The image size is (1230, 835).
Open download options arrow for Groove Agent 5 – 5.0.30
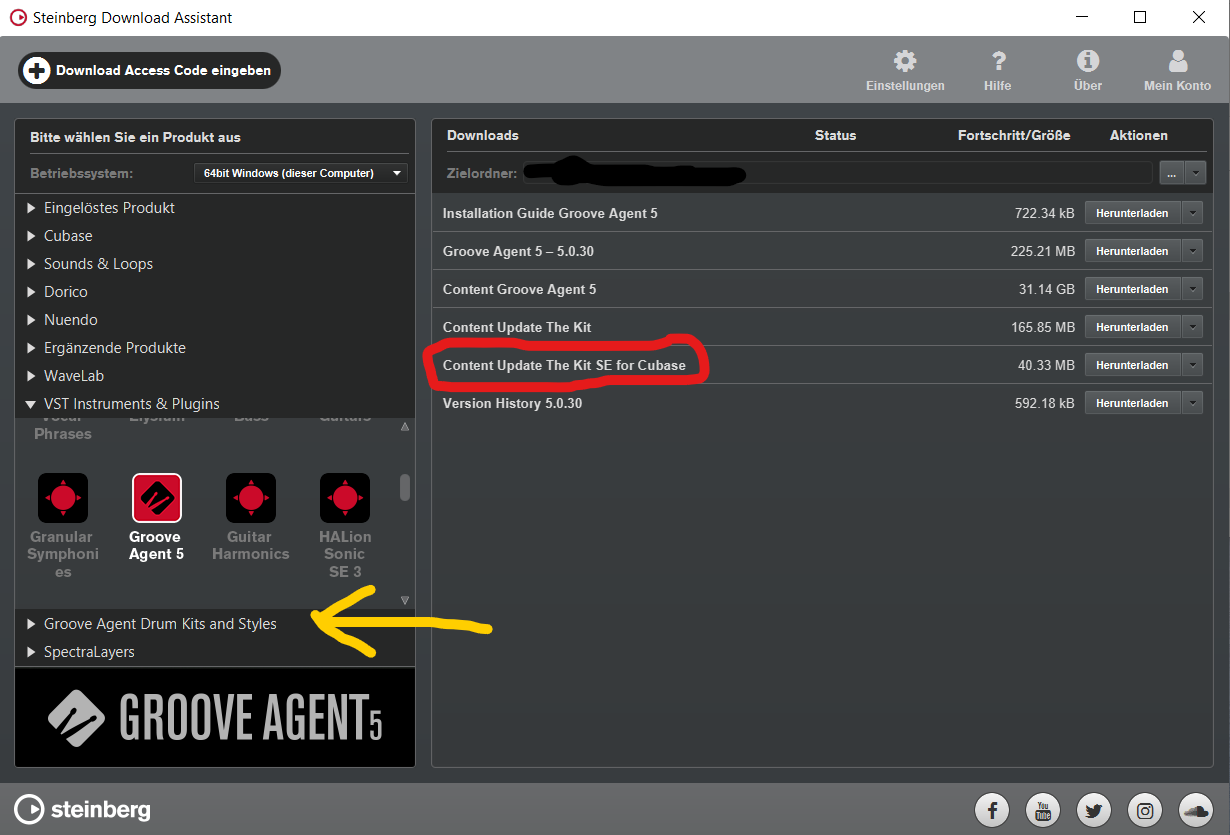(x=1192, y=251)
